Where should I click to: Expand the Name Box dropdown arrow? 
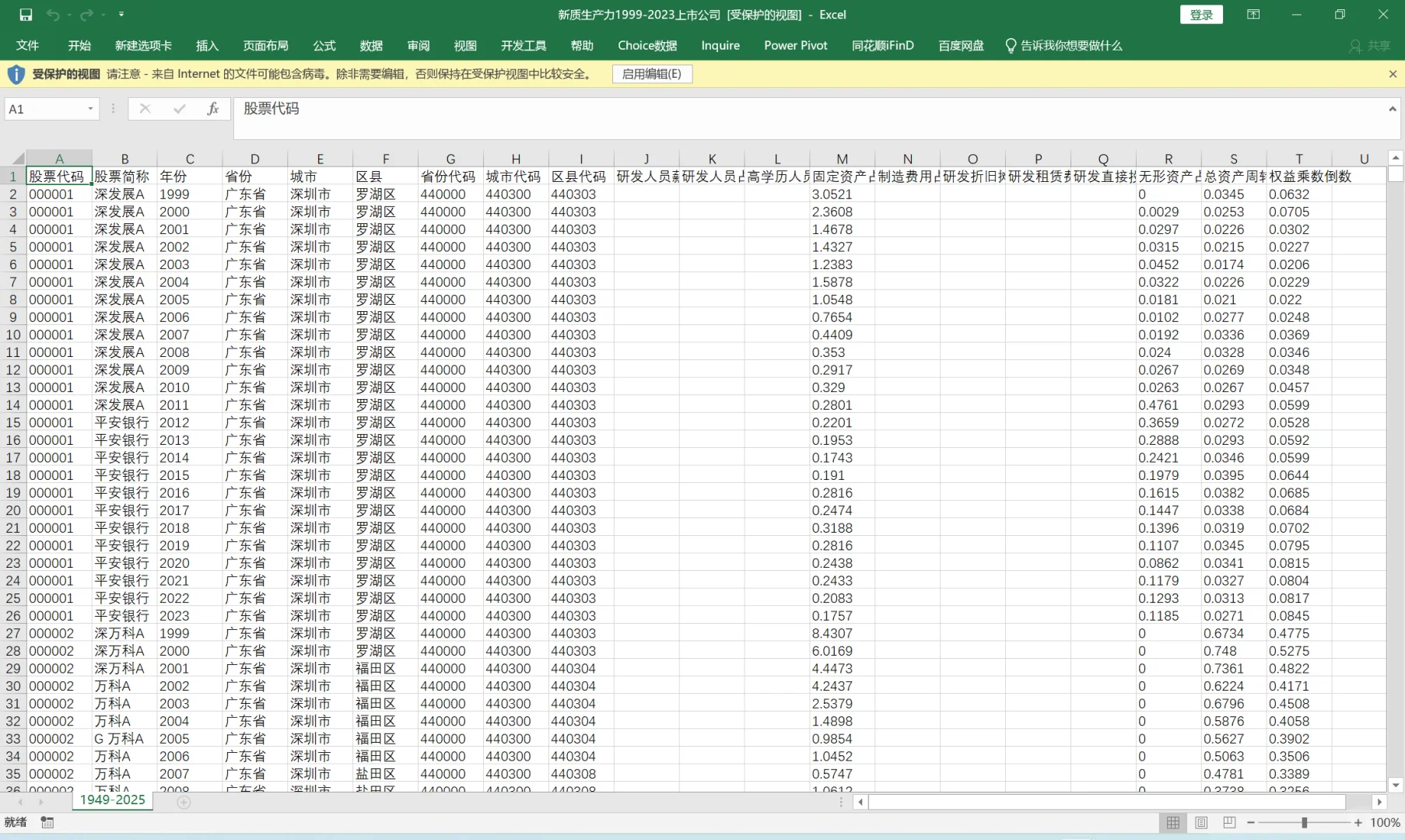[90, 109]
